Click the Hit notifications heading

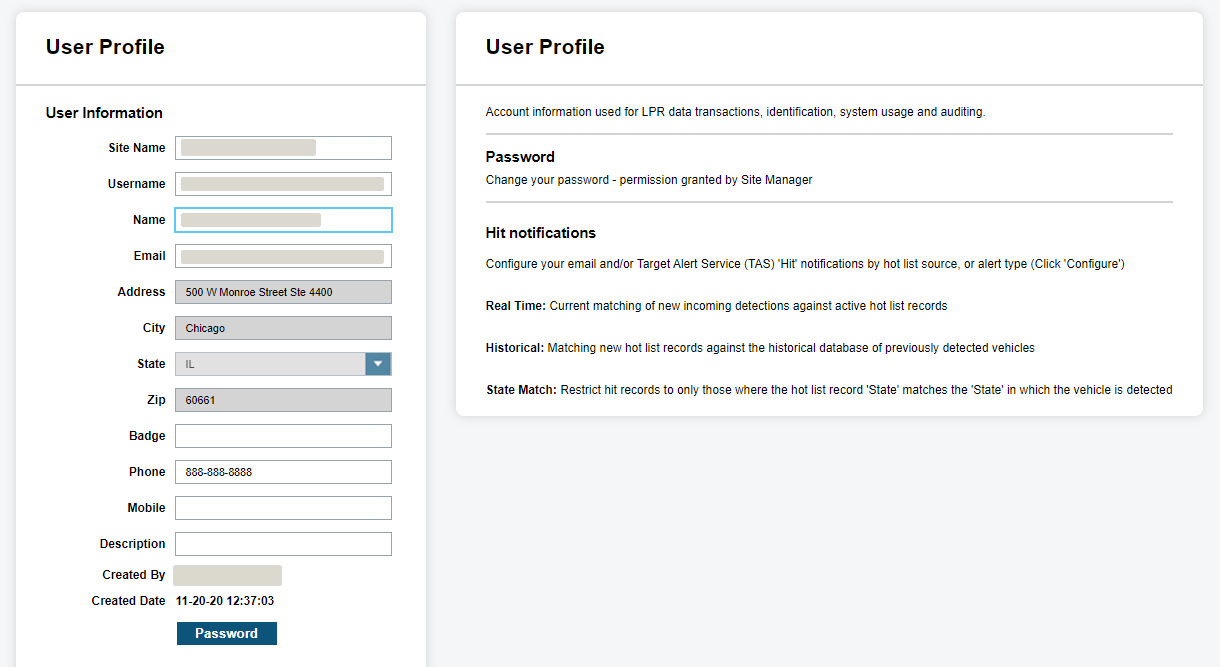point(540,233)
